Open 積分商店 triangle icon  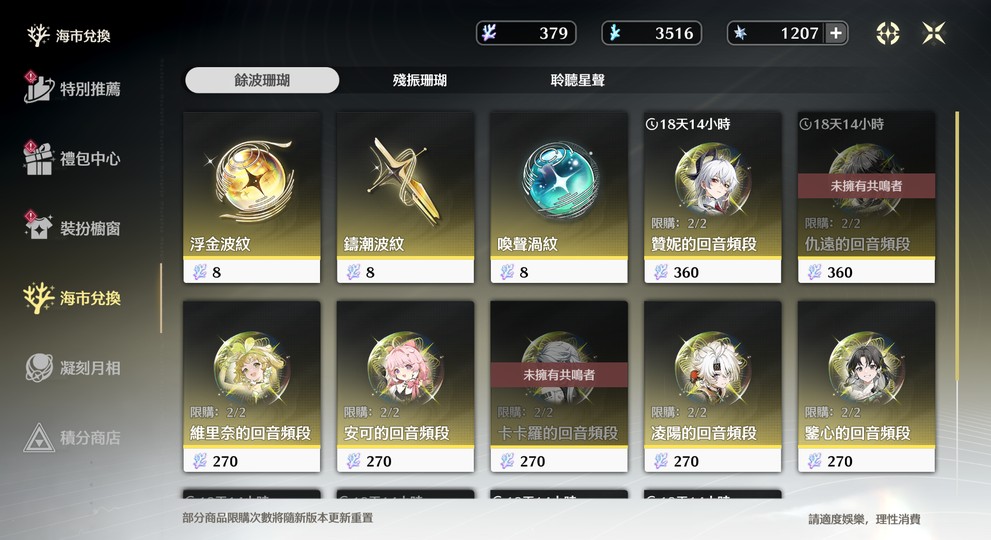[39, 437]
